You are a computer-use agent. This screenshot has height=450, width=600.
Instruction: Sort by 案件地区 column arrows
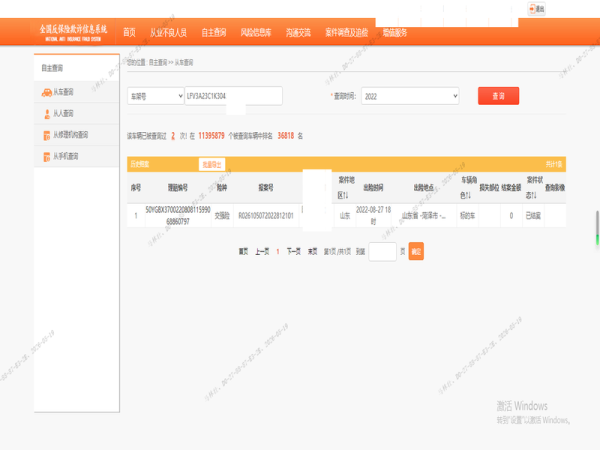click(346, 196)
